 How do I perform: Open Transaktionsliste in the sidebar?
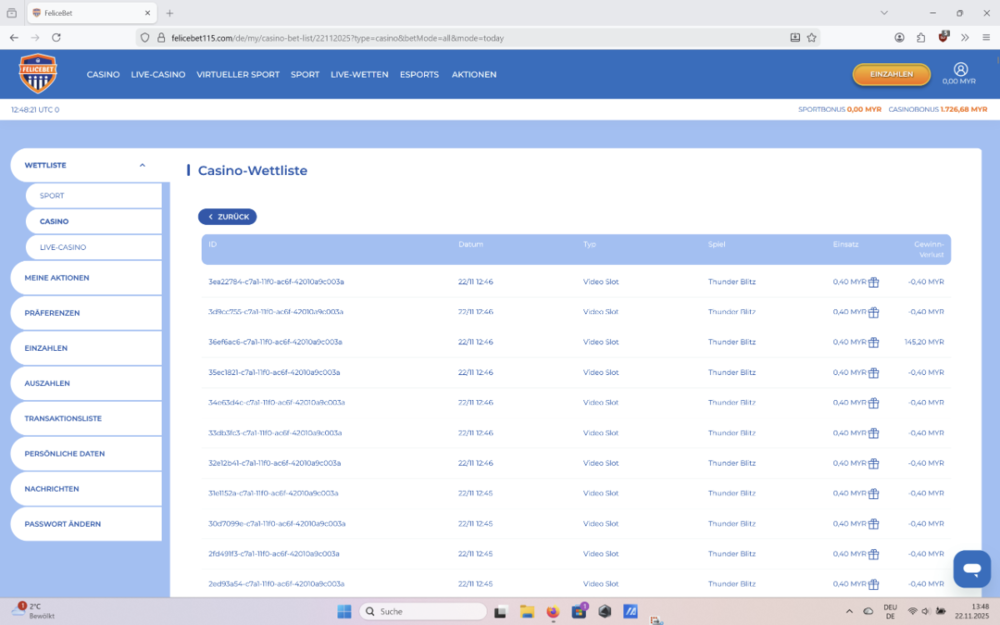63,419
